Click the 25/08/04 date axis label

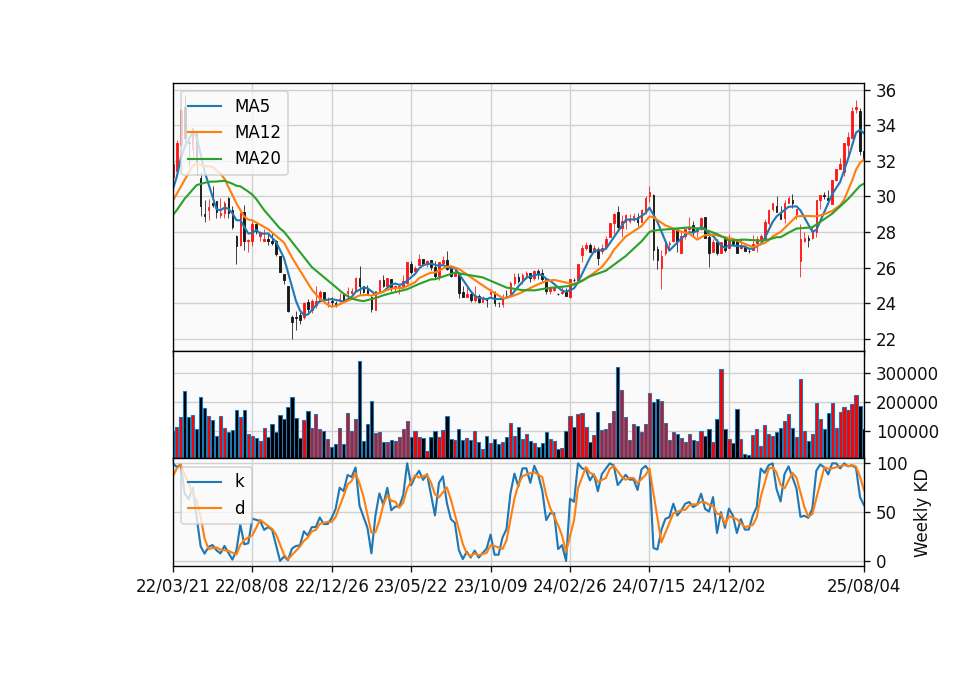tap(864, 587)
